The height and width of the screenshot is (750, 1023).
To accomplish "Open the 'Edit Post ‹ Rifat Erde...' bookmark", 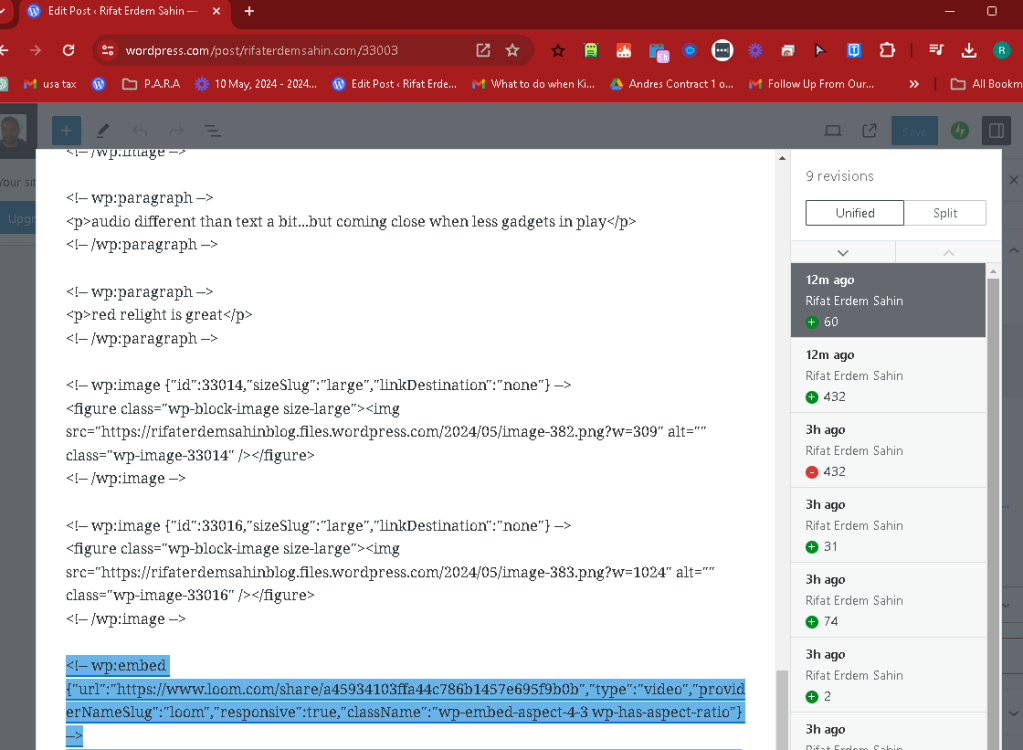I will point(394,83).
